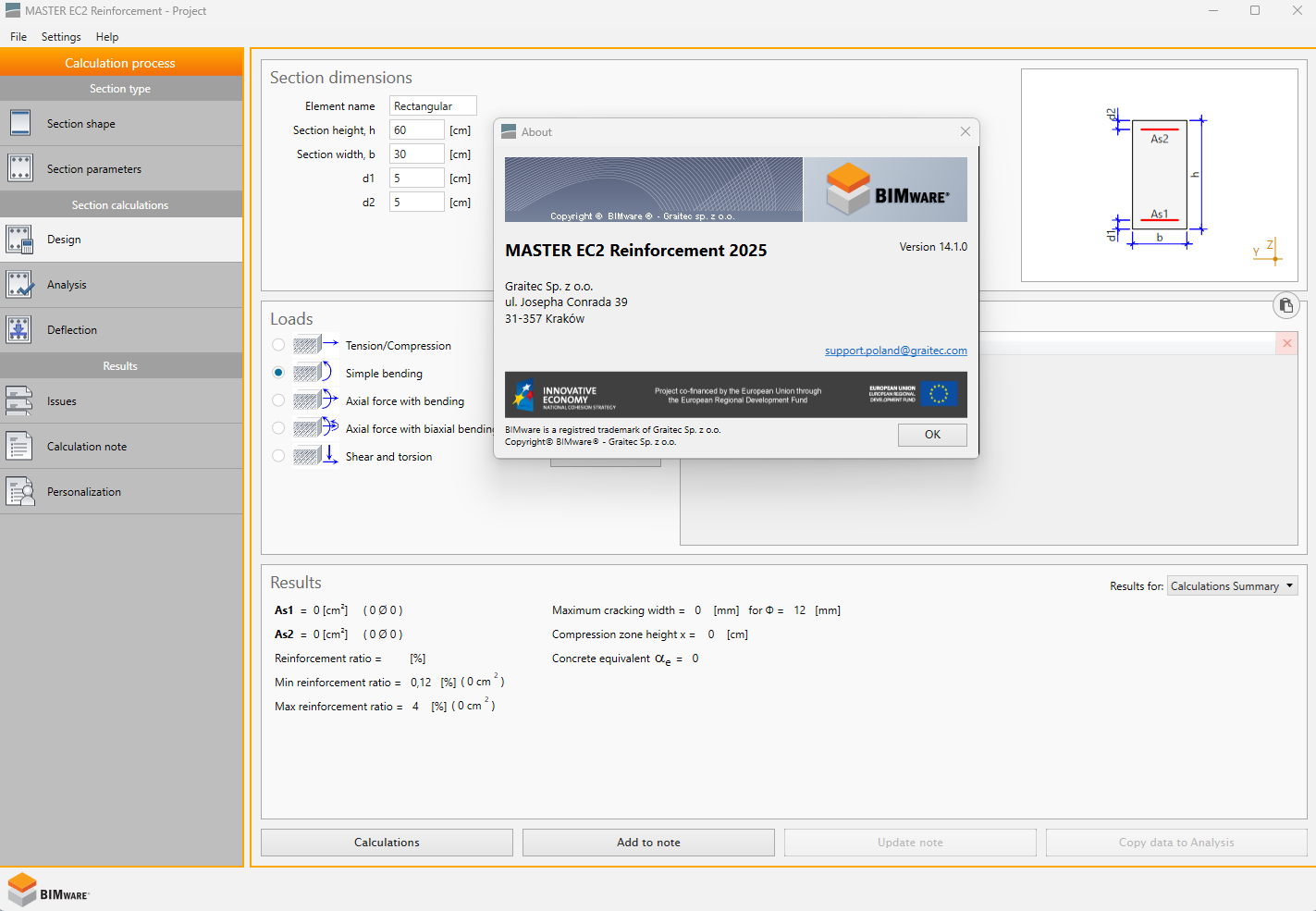The height and width of the screenshot is (911, 1316).
Task: Select the Tension/Compression radio button
Action: tap(278, 345)
